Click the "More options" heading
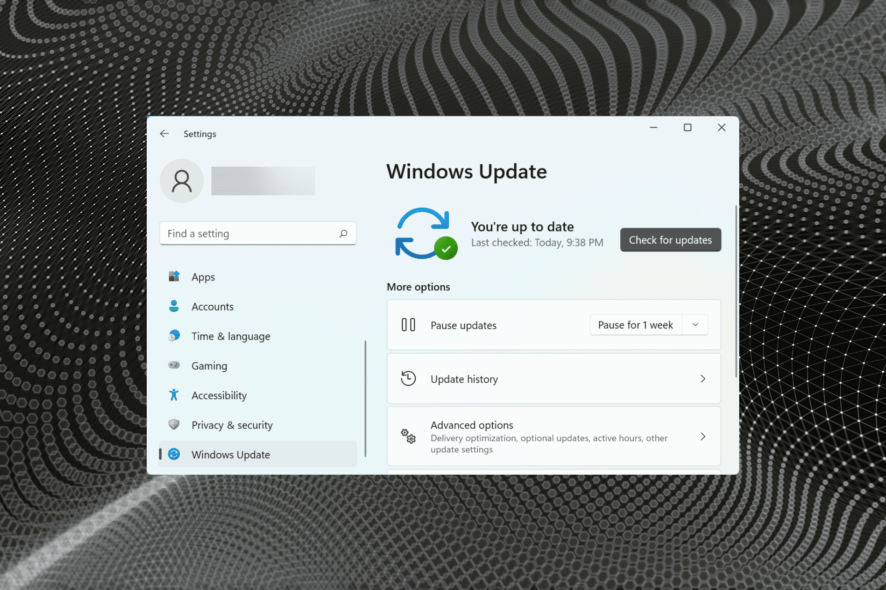The width and height of the screenshot is (886, 590). [x=418, y=287]
